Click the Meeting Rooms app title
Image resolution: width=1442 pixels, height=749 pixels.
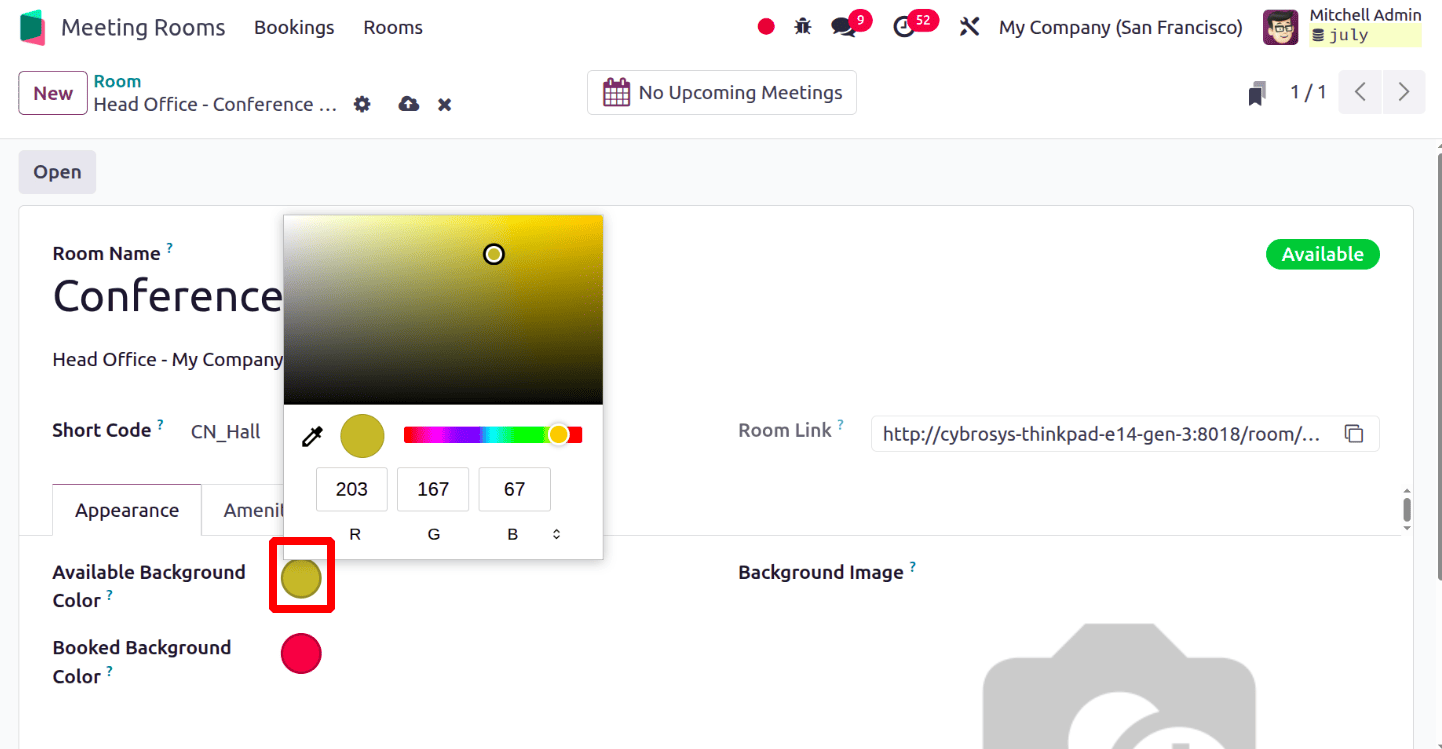coord(143,27)
